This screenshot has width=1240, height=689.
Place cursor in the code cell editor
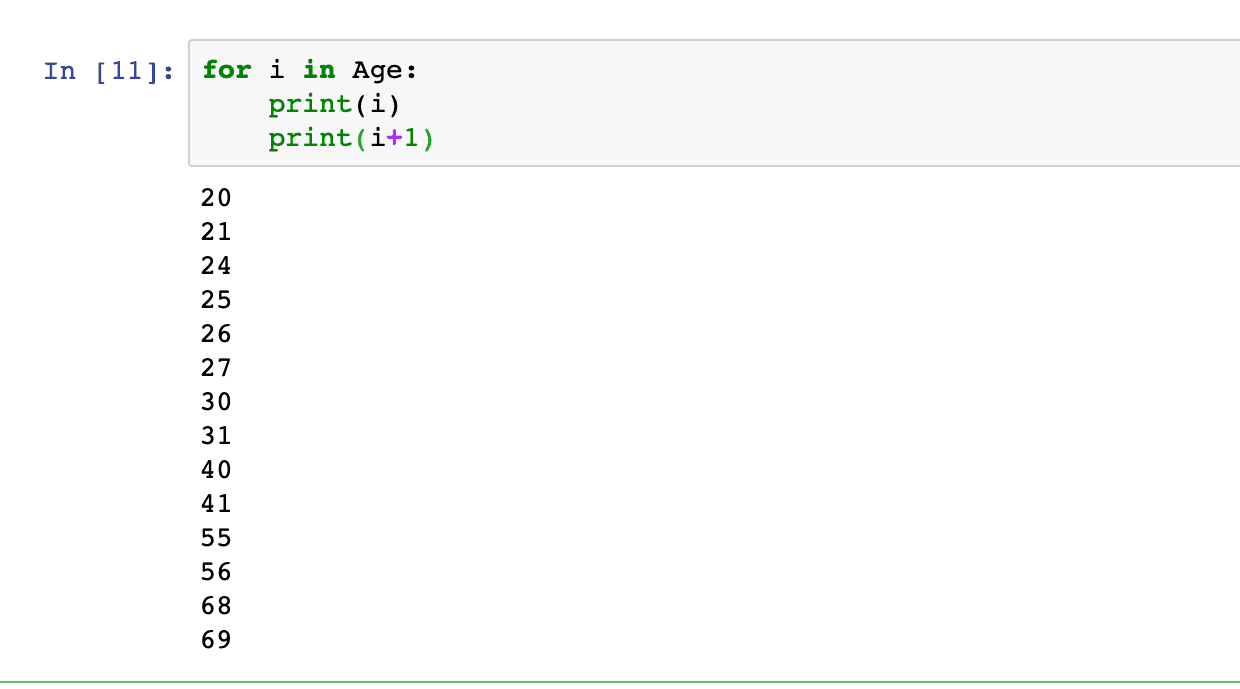[714, 103]
